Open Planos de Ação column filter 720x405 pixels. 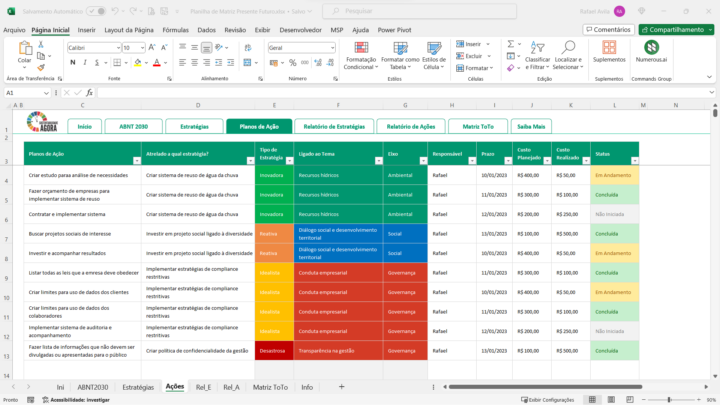pos(137,161)
